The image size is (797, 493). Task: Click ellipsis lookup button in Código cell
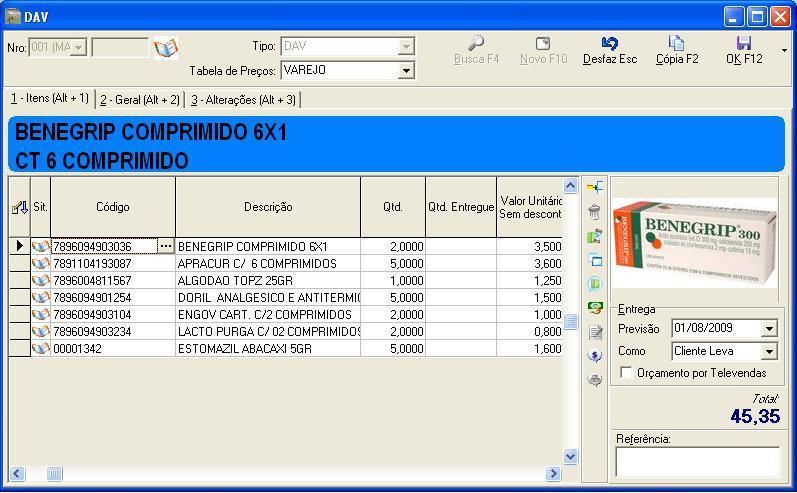(x=166, y=246)
